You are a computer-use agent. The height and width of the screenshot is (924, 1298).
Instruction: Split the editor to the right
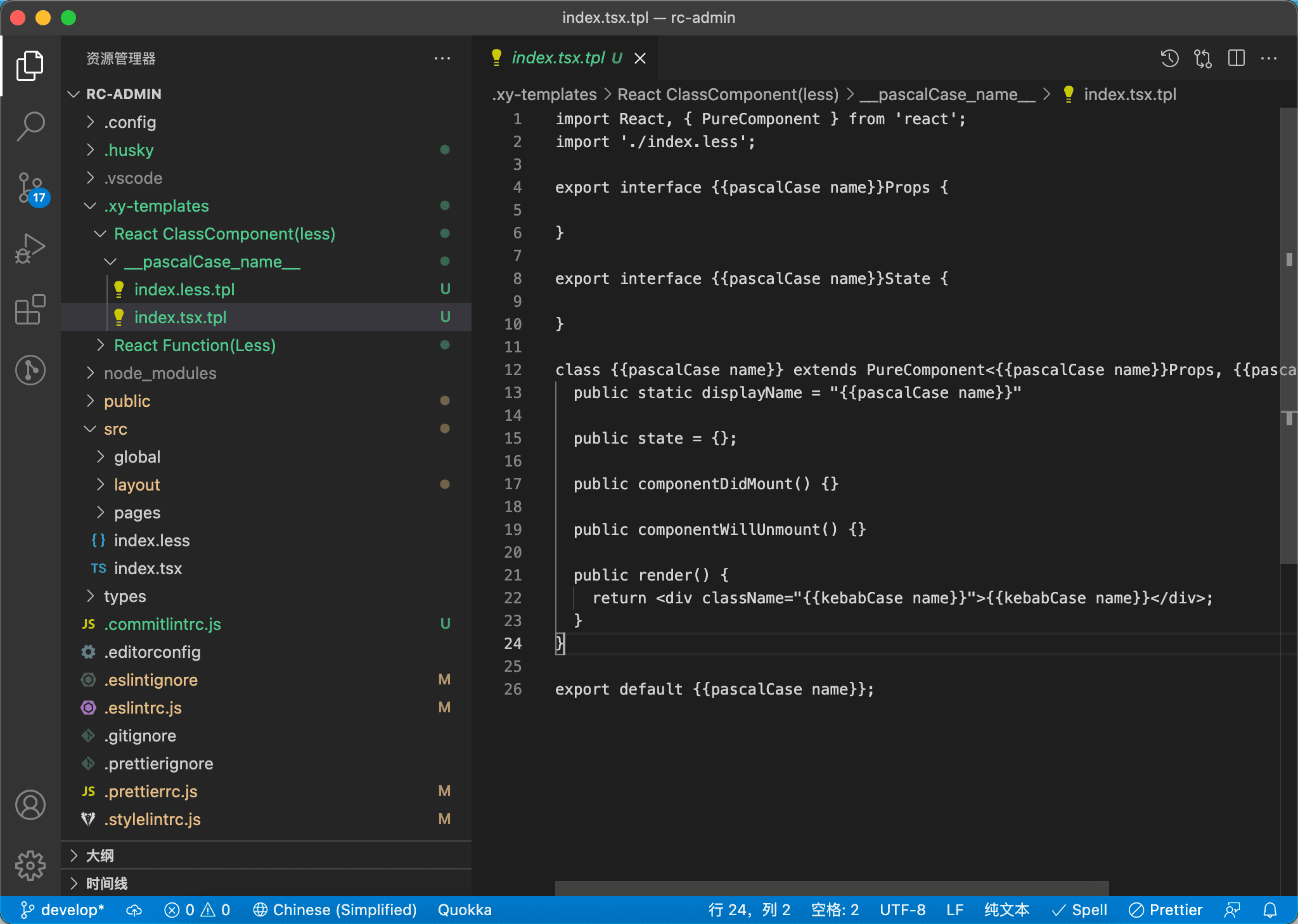click(x=1236, y=58)
